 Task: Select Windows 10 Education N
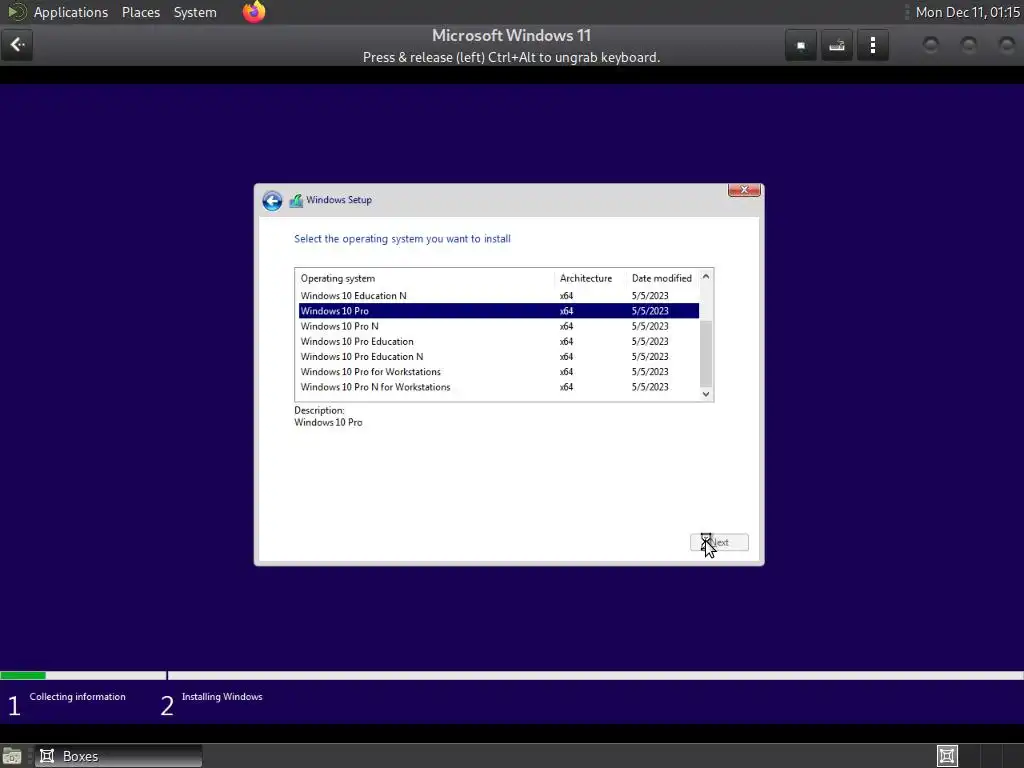[499, 296]
